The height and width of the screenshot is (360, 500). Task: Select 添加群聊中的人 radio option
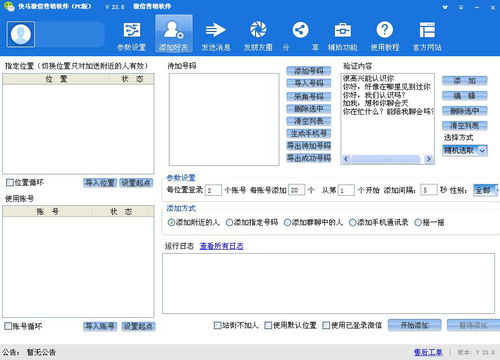click(287, 222)
